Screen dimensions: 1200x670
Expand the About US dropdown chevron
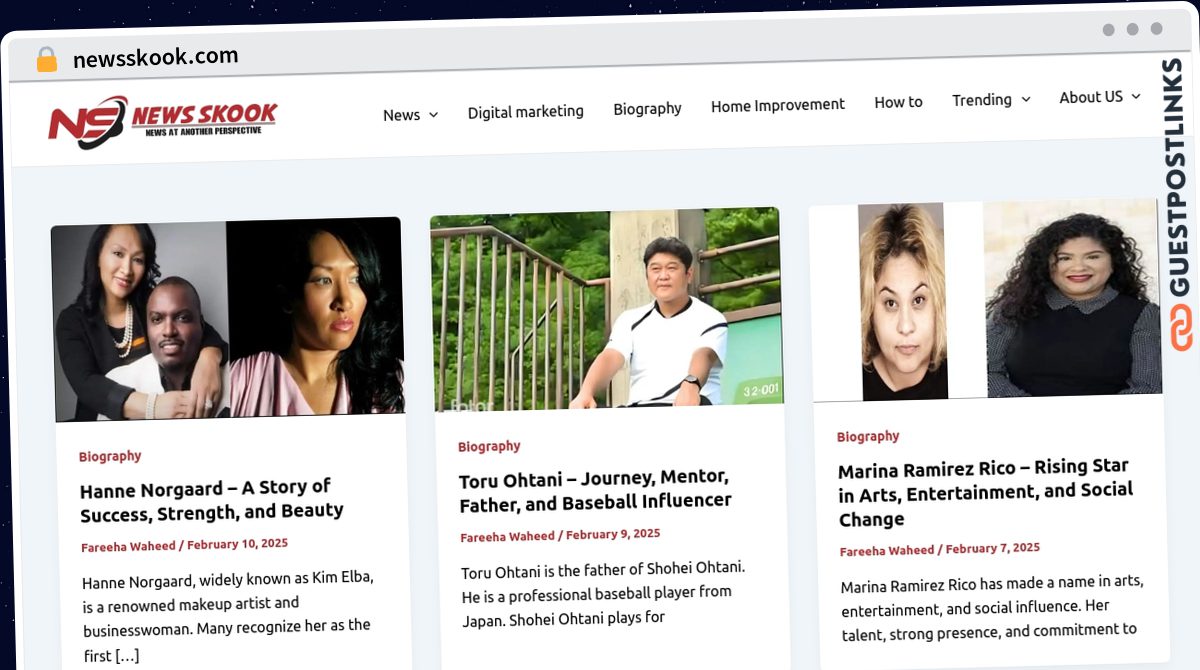click(1136, 97)
